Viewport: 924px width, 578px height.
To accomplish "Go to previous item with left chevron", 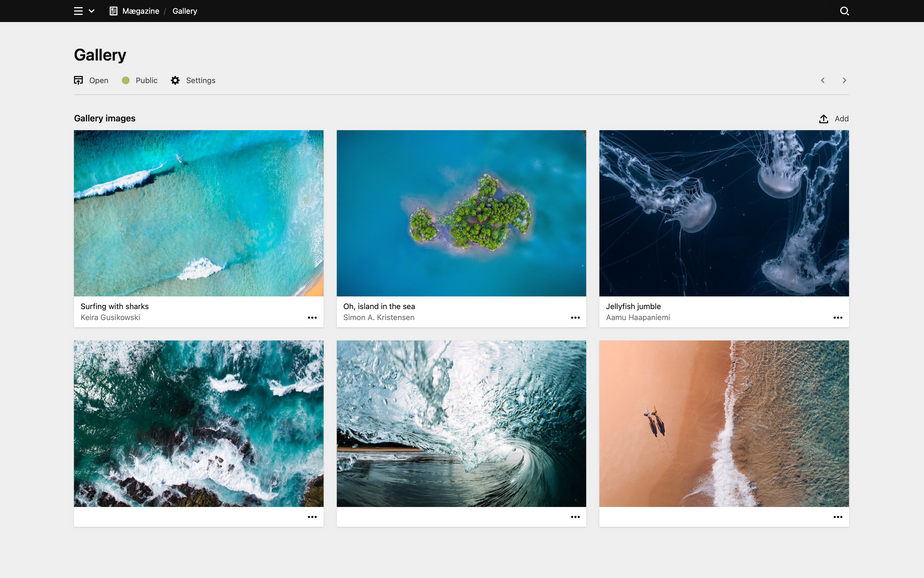I will [x=823, y=80].
